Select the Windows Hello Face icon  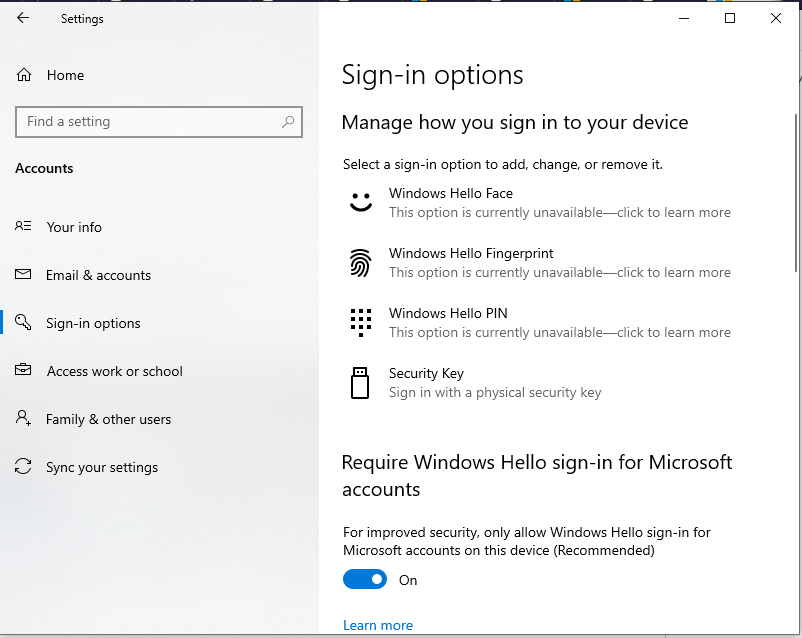coord(361,201)
